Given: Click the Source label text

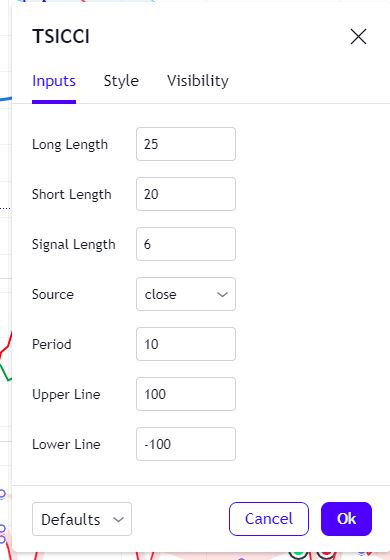Looking at the screenshot, I should (53, 294).
